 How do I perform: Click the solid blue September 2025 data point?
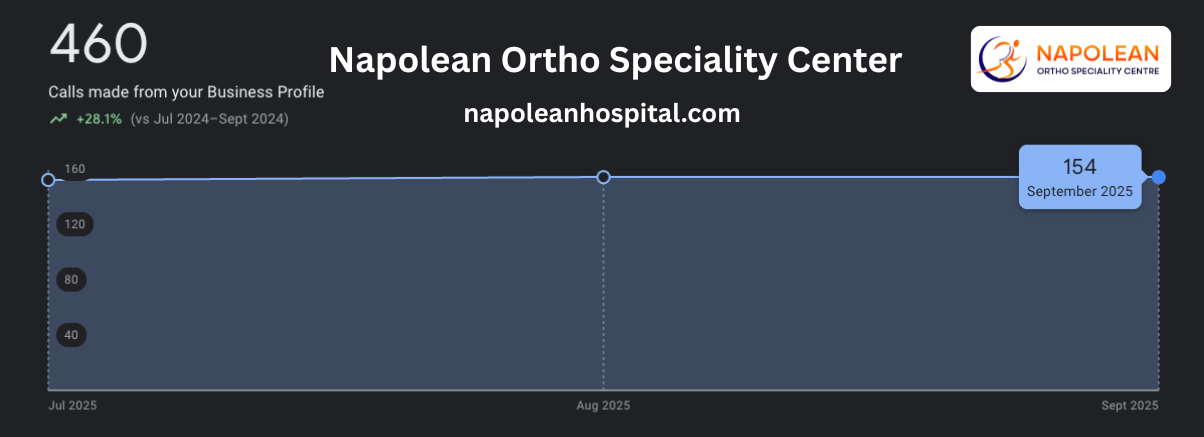pos(1158,177)
